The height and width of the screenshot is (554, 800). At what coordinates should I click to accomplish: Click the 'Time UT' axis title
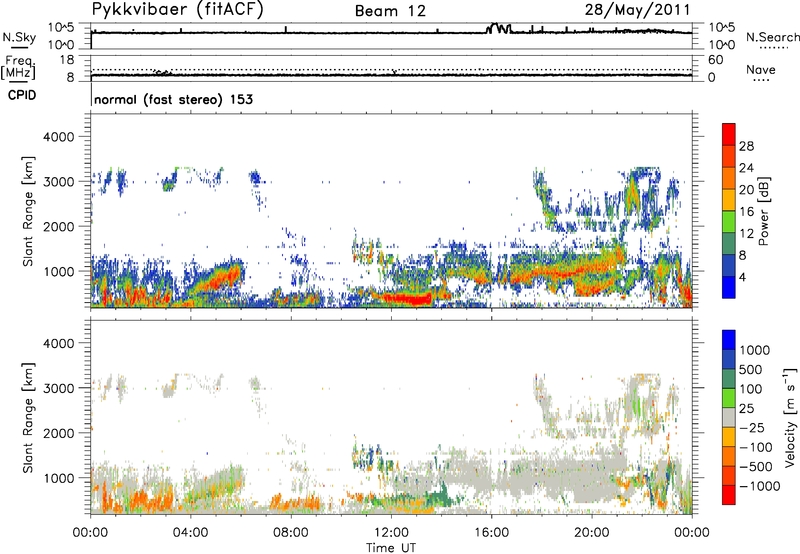[391, 548]
